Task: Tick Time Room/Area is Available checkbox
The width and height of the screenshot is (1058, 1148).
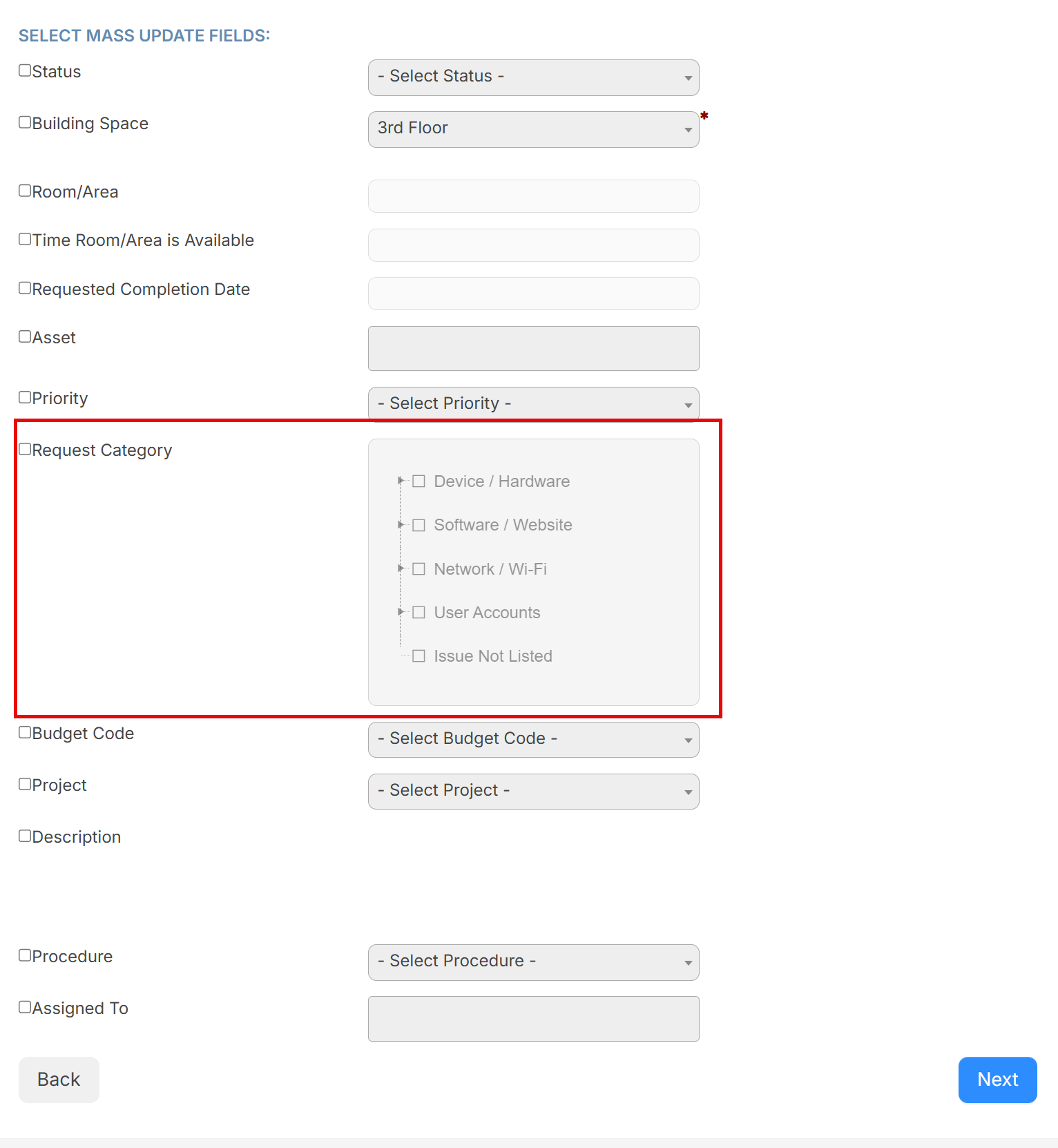Action: coord(25,239)
